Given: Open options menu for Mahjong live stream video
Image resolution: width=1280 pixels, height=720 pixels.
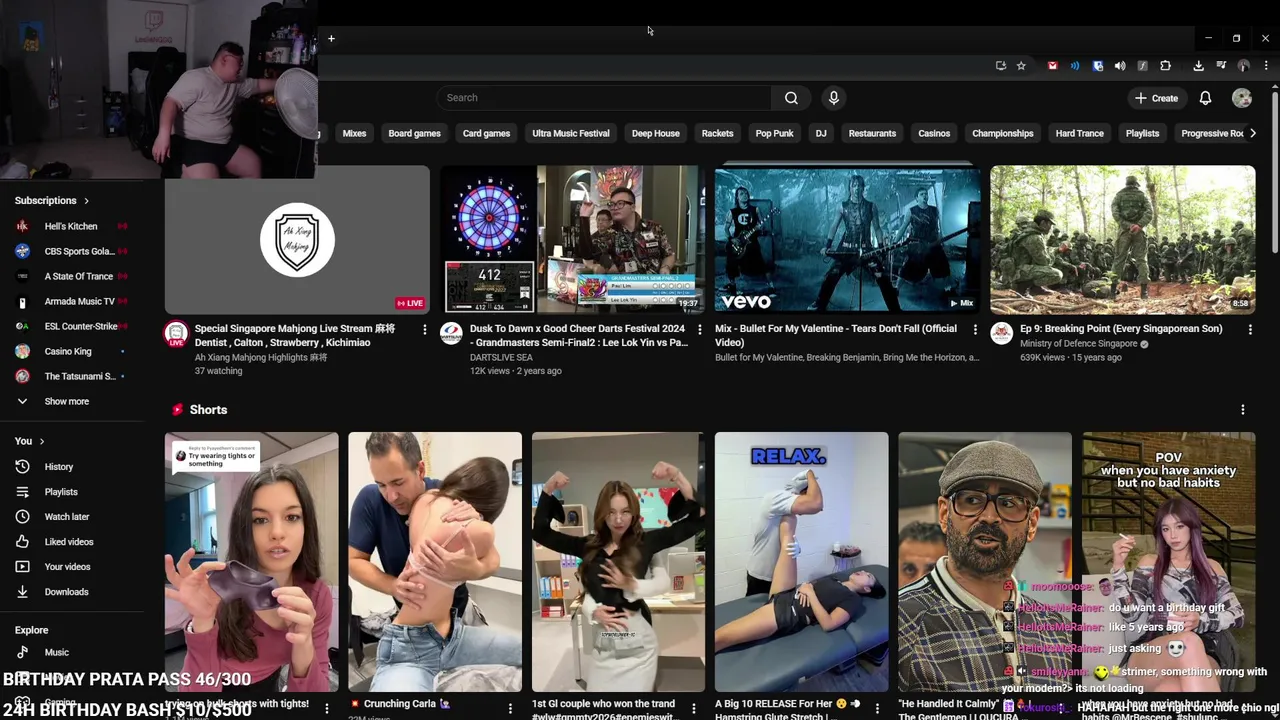Looking at the screenshot, I should point(424,329).
